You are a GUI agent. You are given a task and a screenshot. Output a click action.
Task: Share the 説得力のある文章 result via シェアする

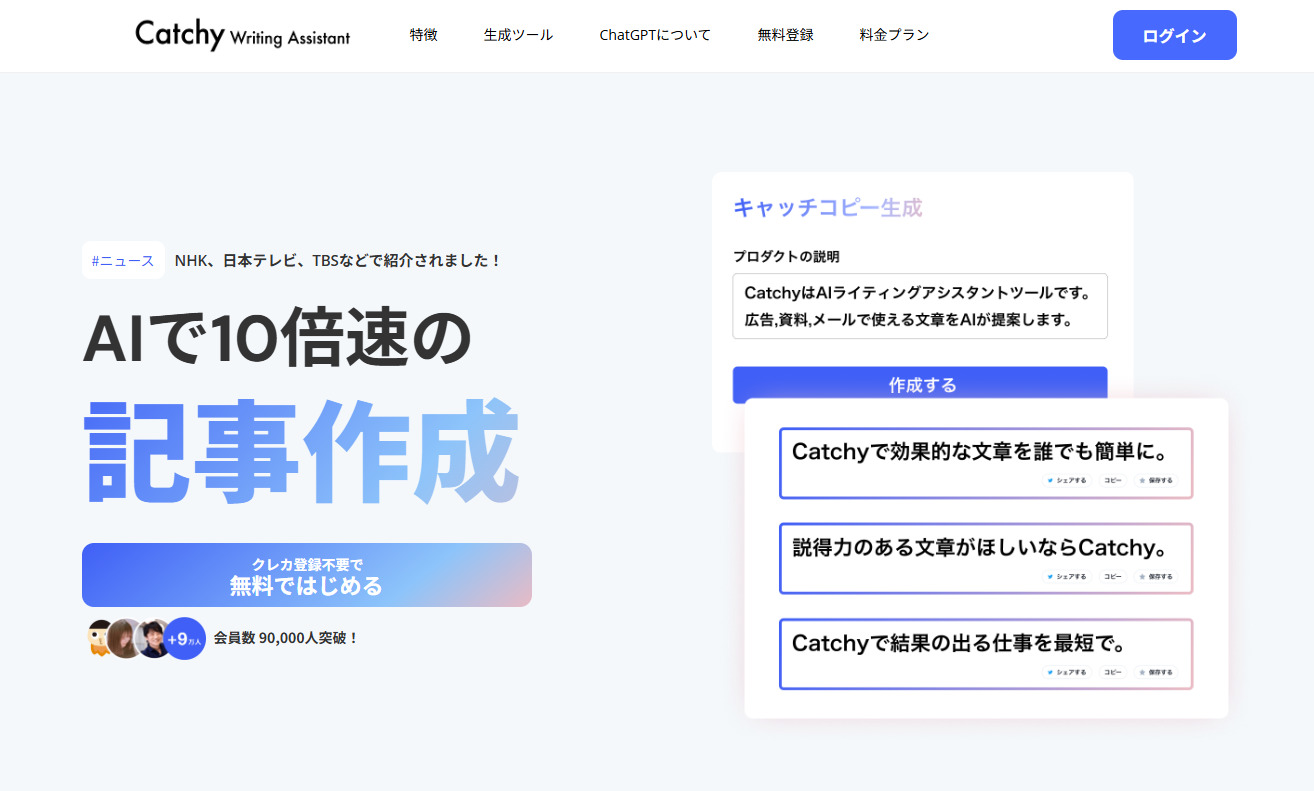[1067, 576]
